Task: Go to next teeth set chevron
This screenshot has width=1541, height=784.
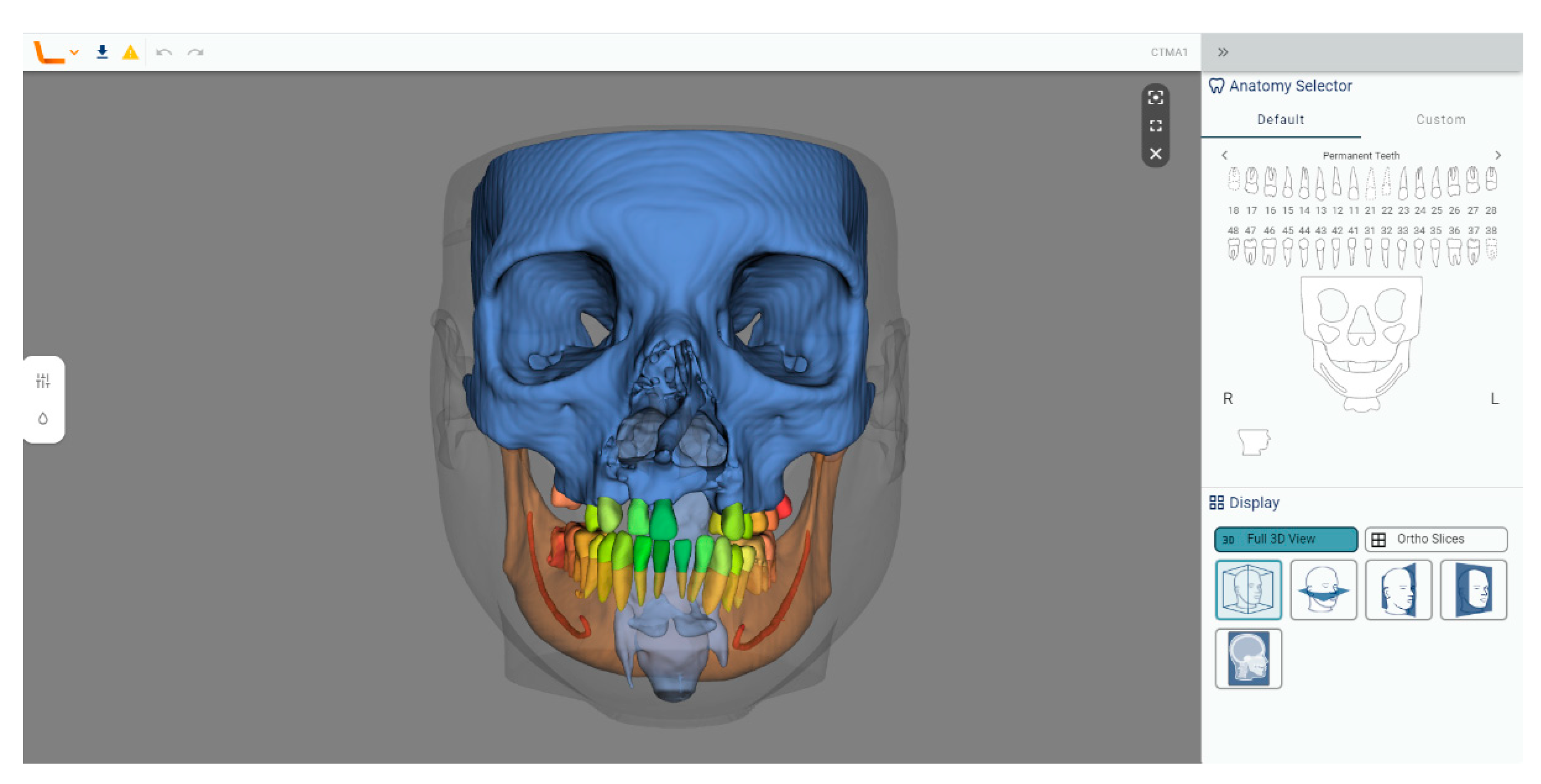Action: [x=1497, y=155]
